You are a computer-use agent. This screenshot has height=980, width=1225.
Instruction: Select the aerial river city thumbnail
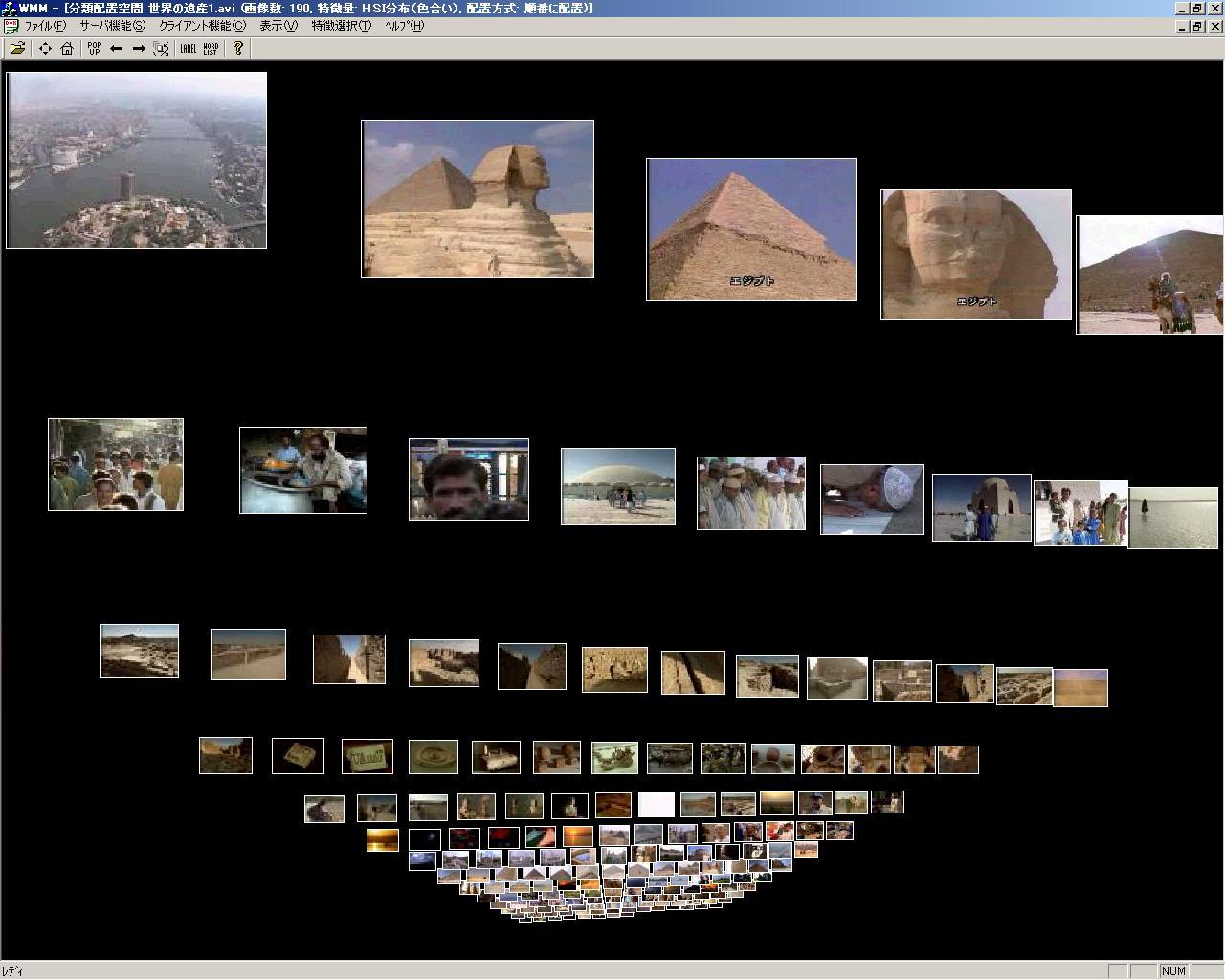tap(137, 160)
